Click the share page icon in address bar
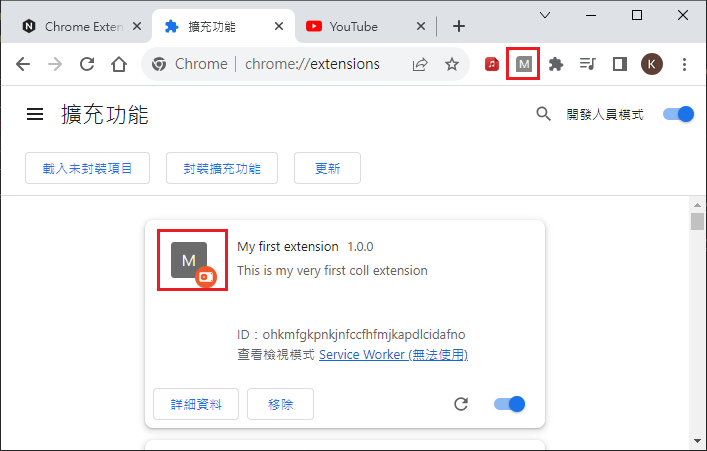 [420, 64]
